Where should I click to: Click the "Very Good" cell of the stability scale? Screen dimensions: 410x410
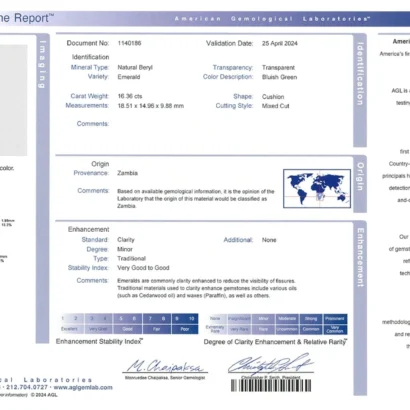[x=98, y=329]
